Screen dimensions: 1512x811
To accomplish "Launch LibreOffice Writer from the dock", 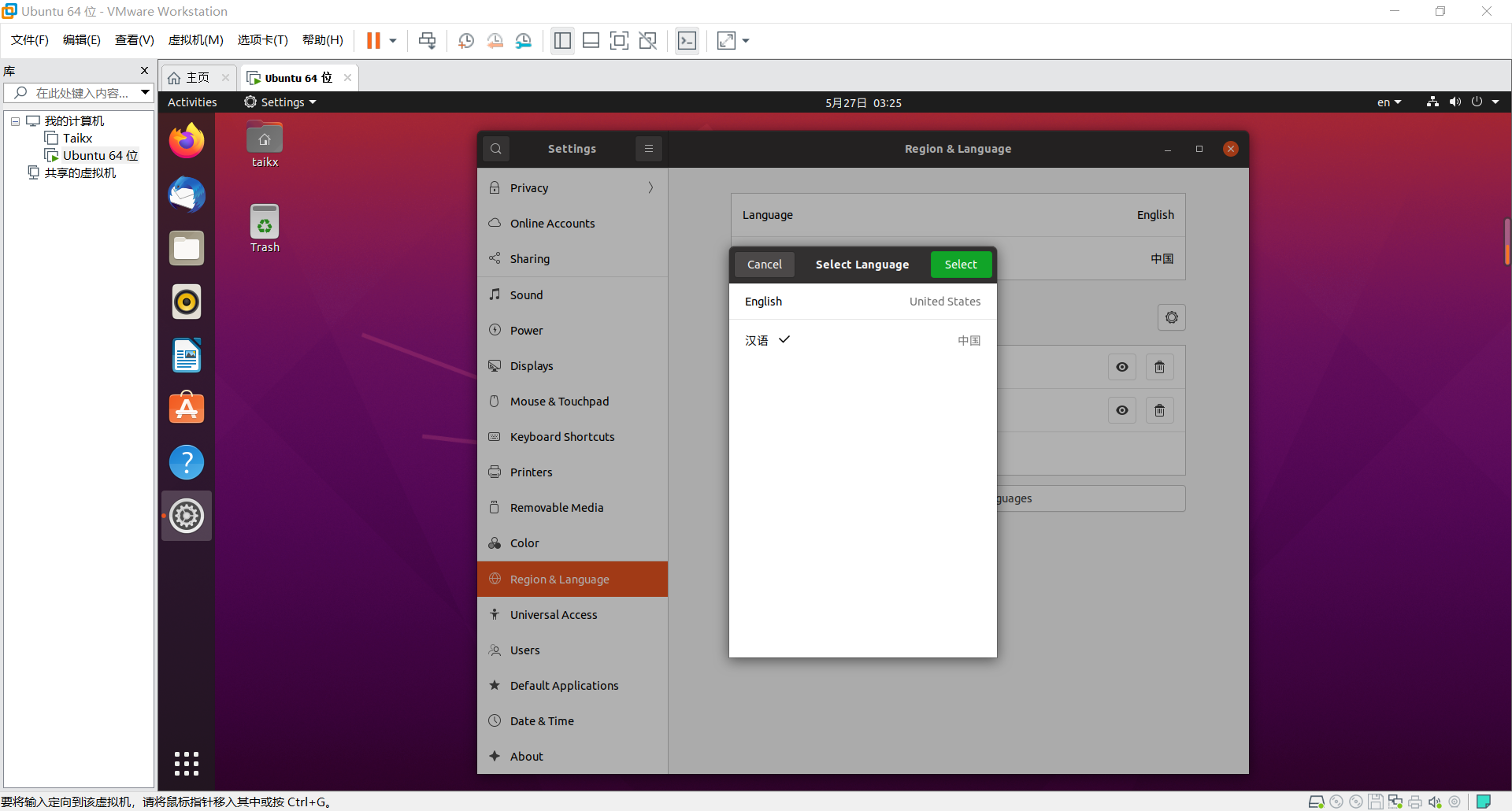I will (x=187, y=355).
